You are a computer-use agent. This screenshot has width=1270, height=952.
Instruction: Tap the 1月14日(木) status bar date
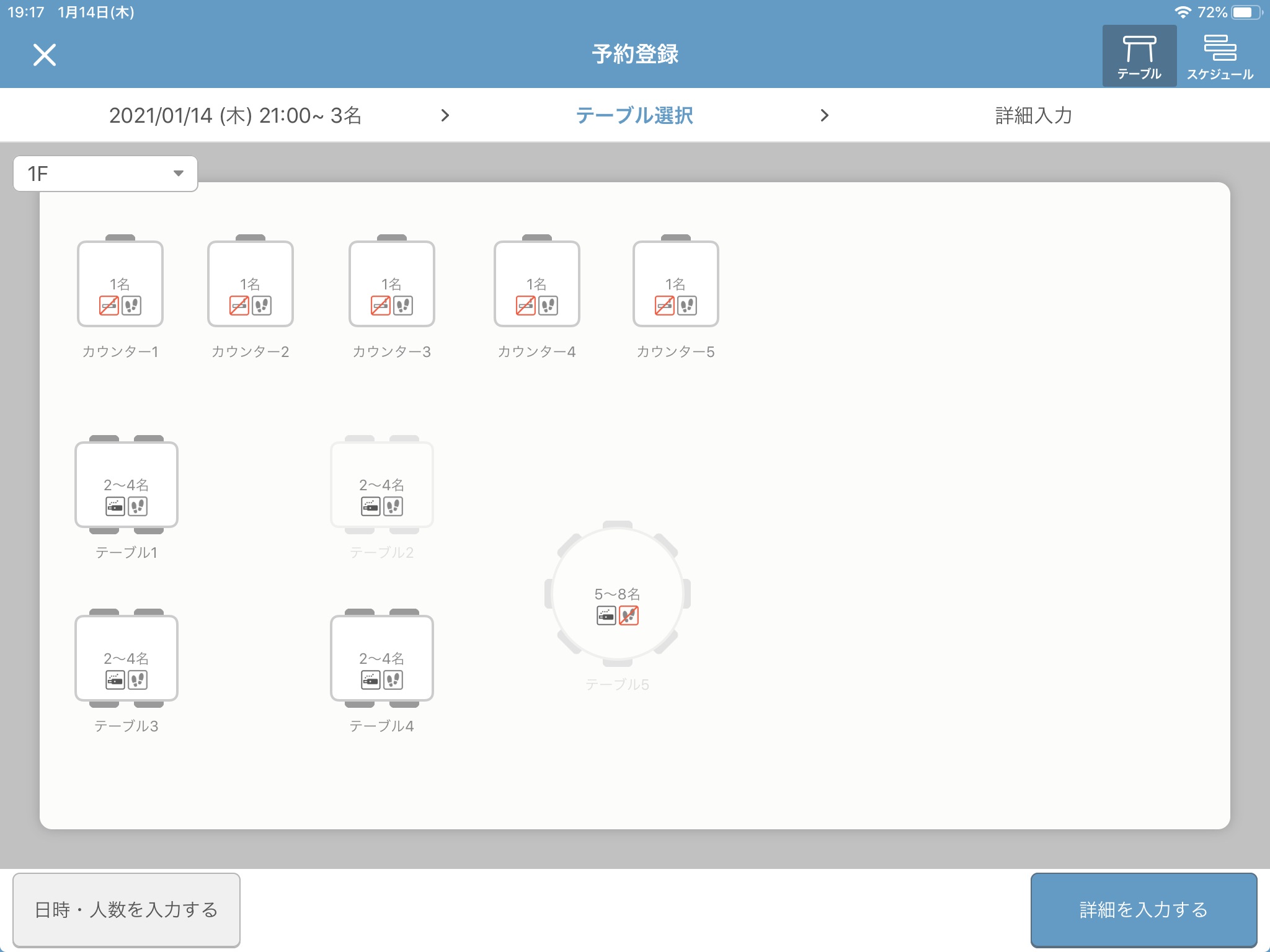pos(96,12)
